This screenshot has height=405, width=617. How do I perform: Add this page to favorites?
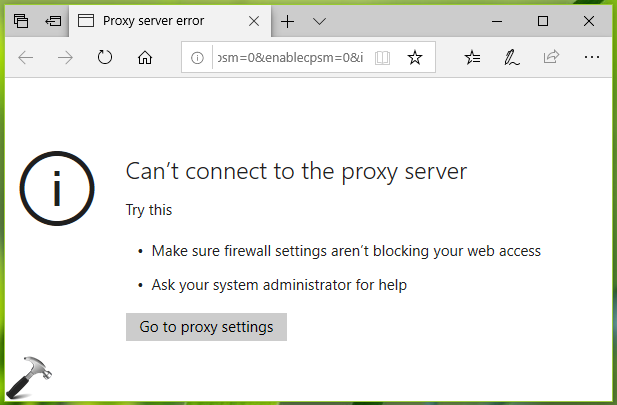[415, 57]
